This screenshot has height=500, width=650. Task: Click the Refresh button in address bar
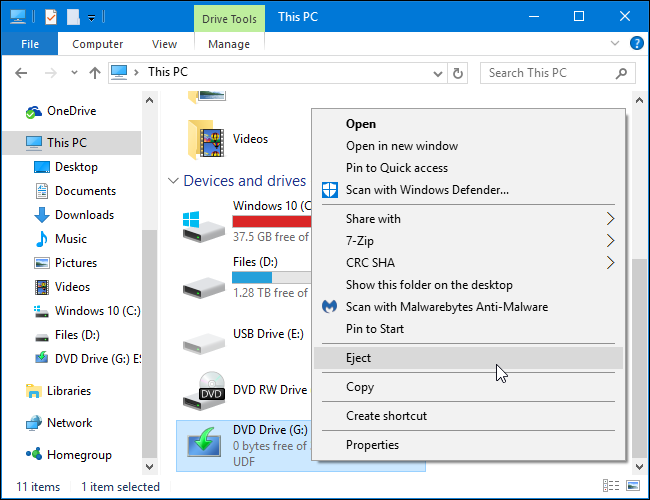coord(458,73)
